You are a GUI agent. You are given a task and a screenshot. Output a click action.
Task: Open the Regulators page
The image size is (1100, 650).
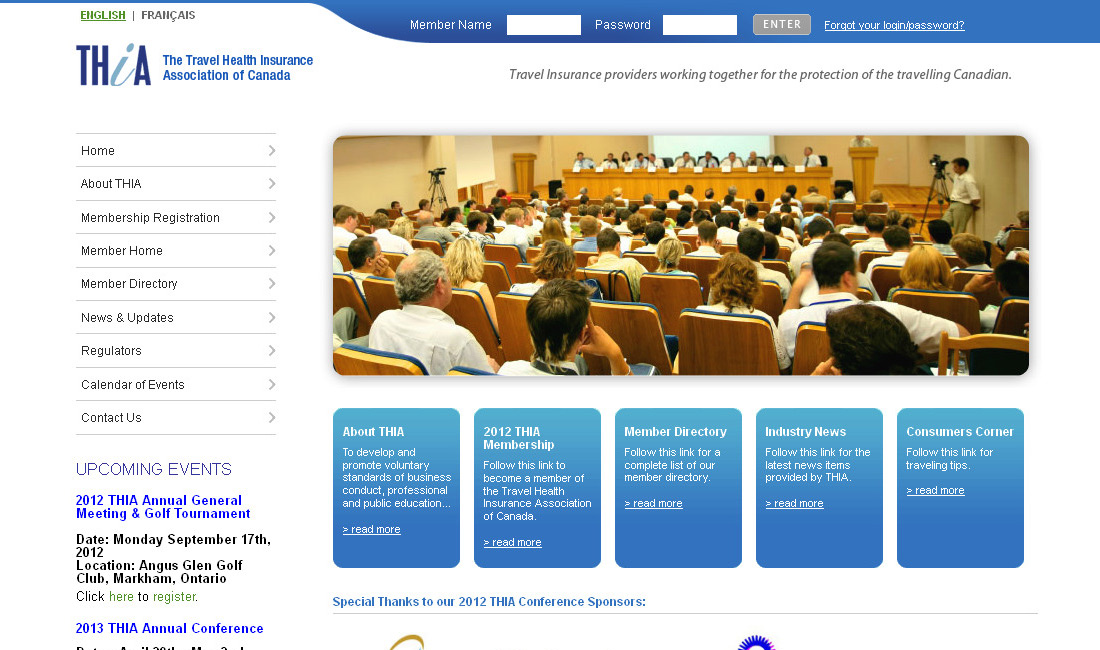[175, 351]
